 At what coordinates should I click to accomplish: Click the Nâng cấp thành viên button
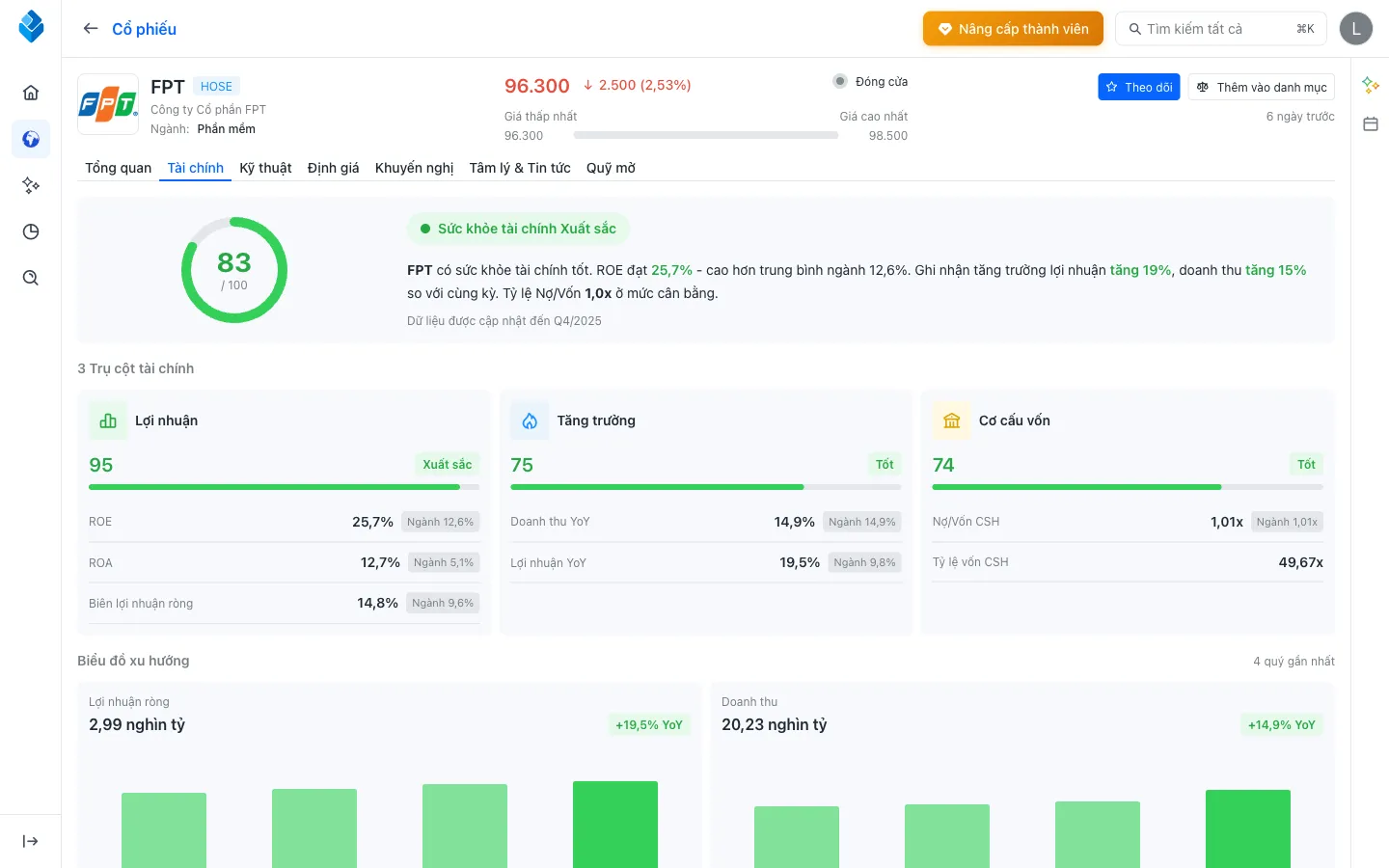tap(1013, 28)
